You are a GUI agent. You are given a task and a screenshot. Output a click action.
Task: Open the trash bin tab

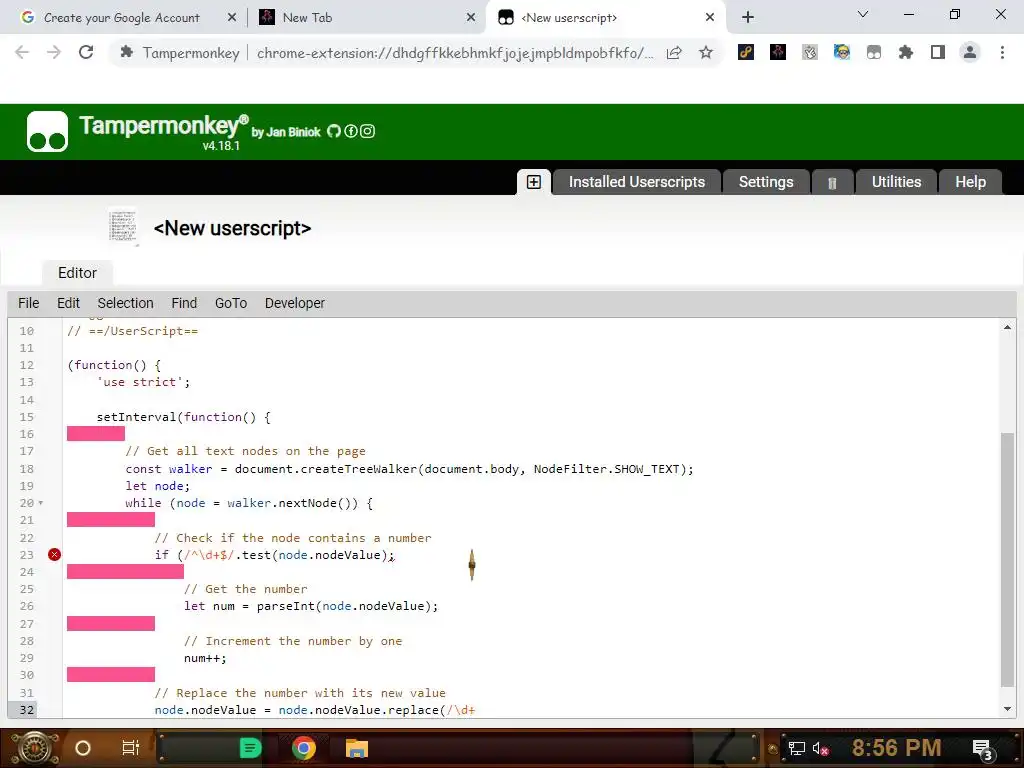tap(832, 183)
